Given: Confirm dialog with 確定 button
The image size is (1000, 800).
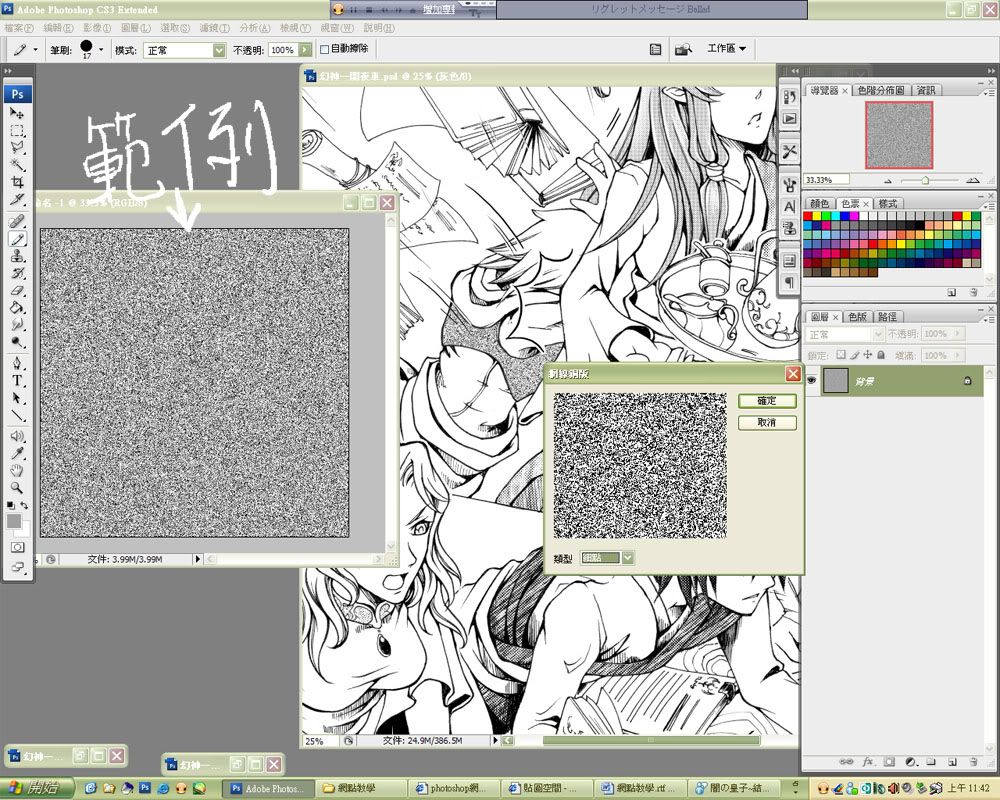Looking at the screenshot, I should pyautogui.click(x=767, y=401).
